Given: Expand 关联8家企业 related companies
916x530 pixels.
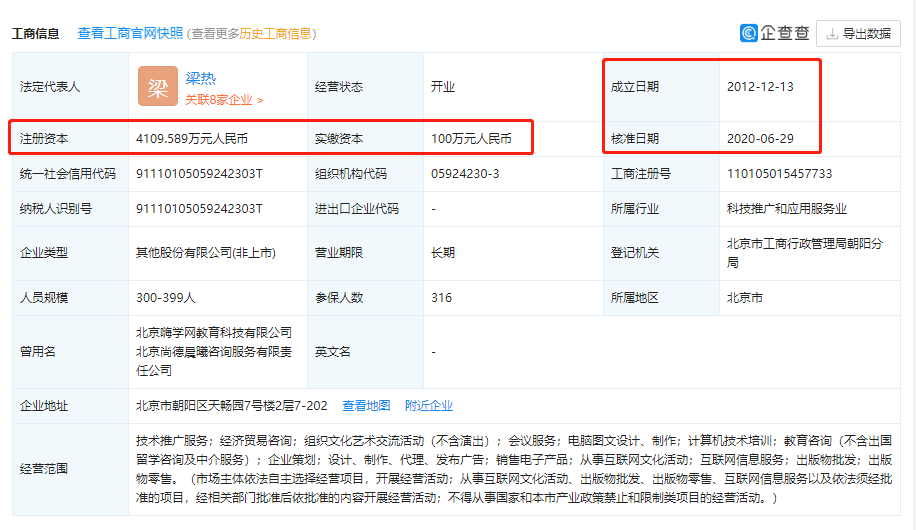Looking at the screenshot, I should [x=224, y=100].
